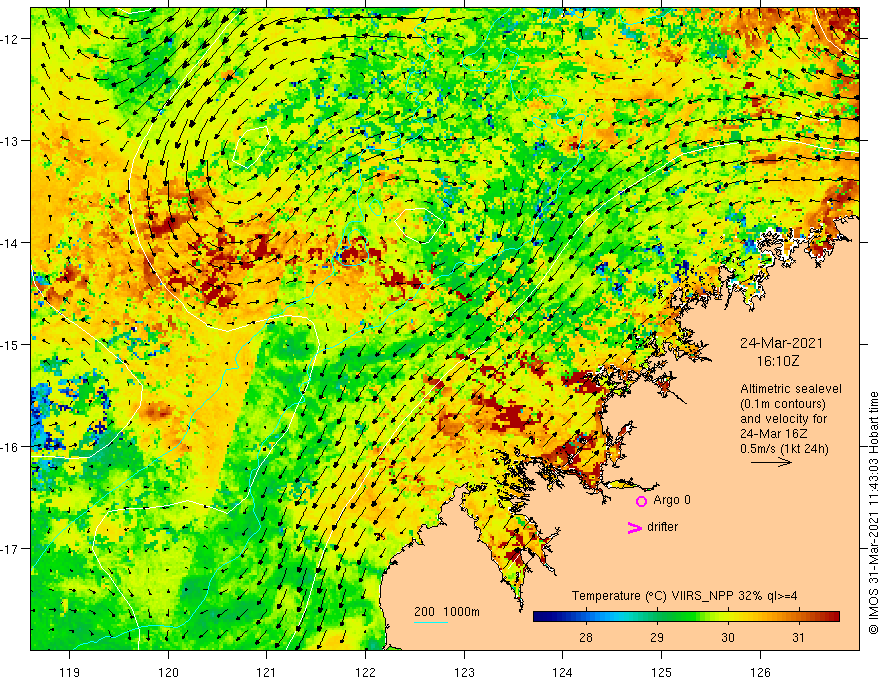Click the temperature color bar legend
Viewport: 880px width, 680px height.
click(x=686, y=617)
